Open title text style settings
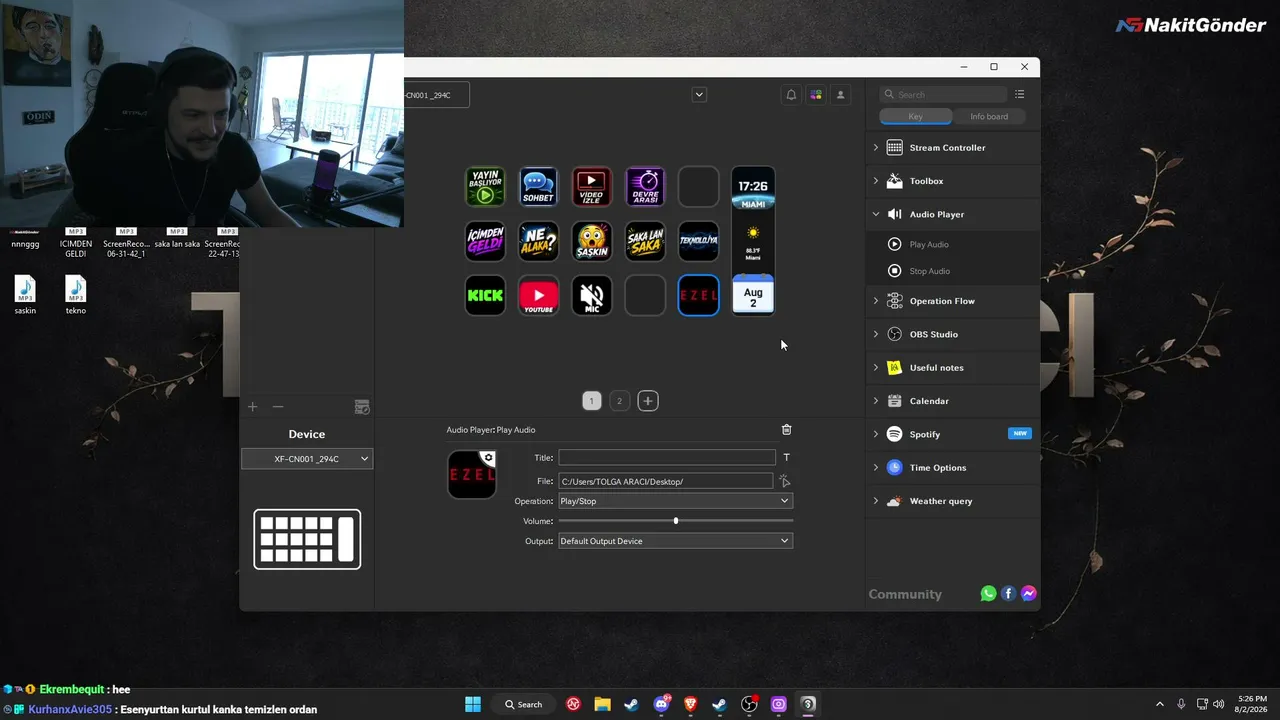 (786, 457)
